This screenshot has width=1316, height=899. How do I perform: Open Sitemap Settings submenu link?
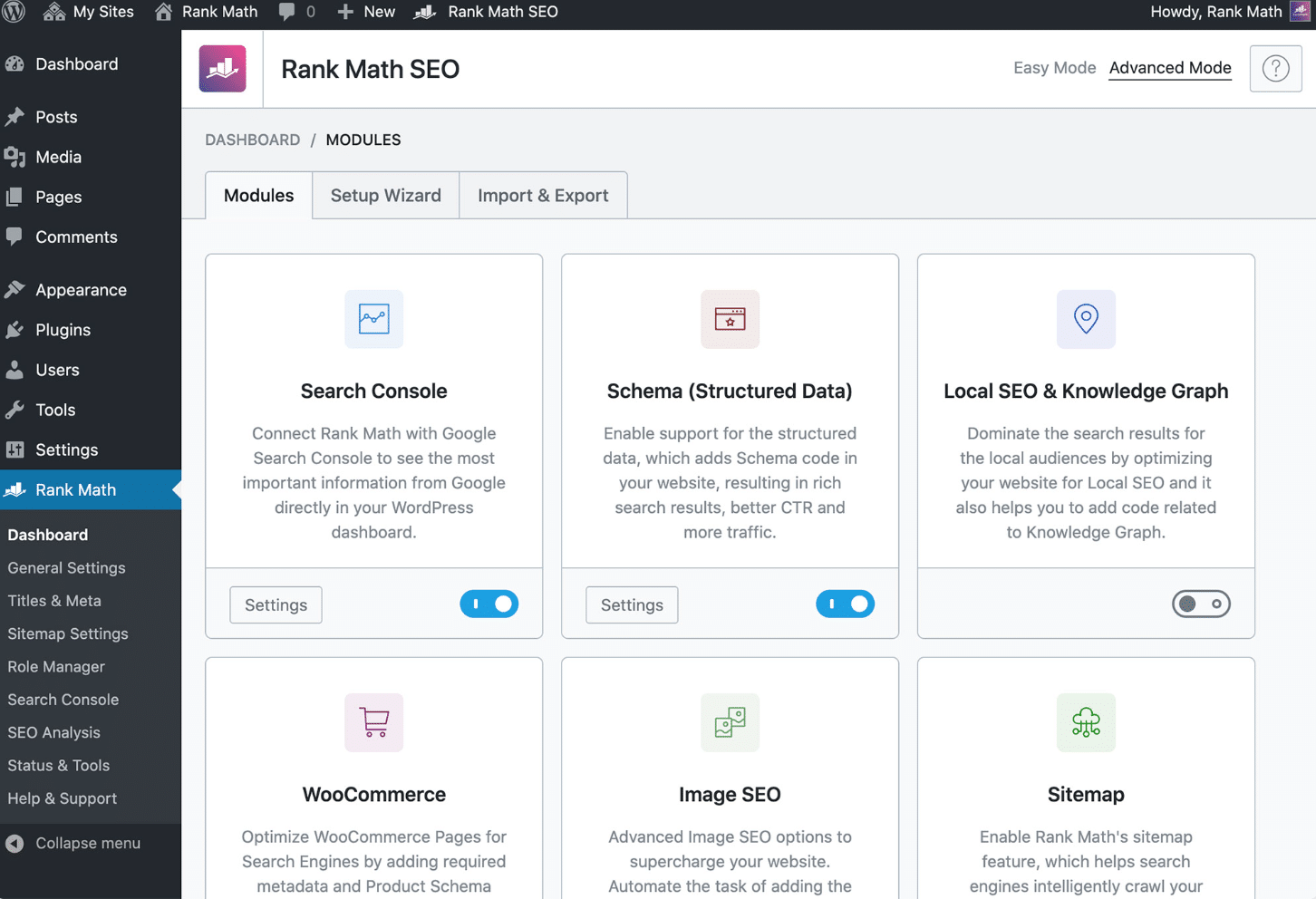tap(68, 633)
